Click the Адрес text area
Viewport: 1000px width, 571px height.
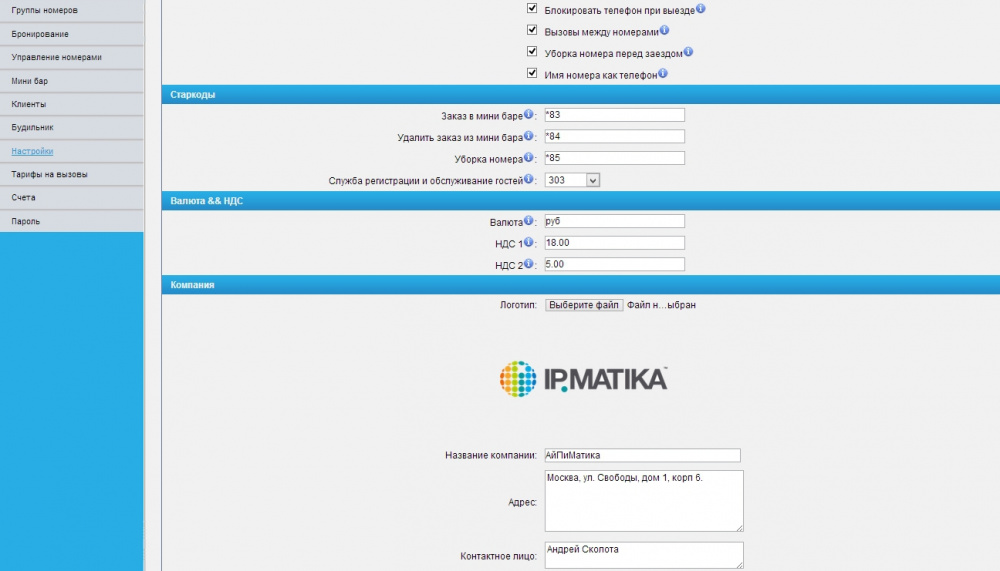tap(643, 501)
